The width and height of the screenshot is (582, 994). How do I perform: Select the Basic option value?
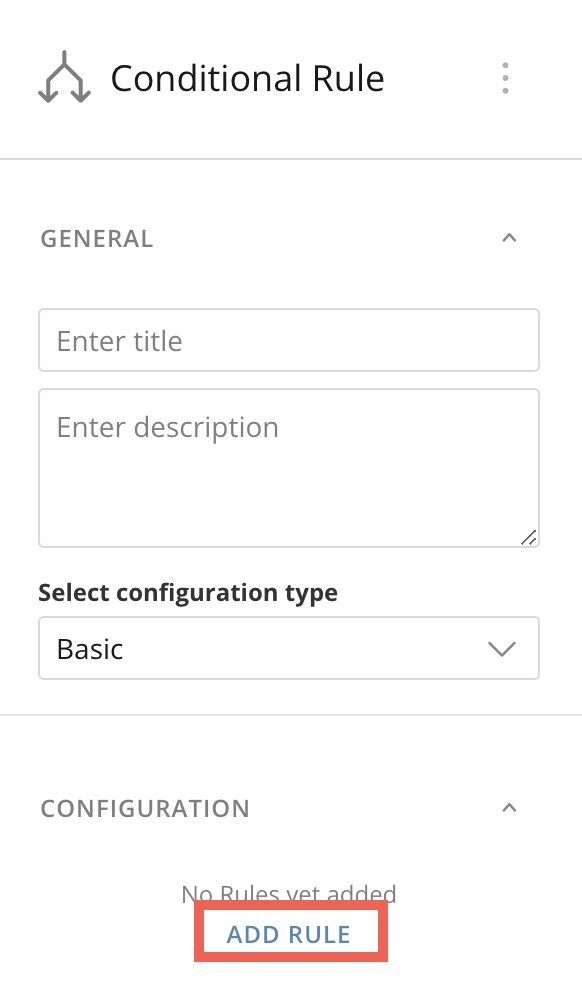pyautogui.click(x=92, y=648)
